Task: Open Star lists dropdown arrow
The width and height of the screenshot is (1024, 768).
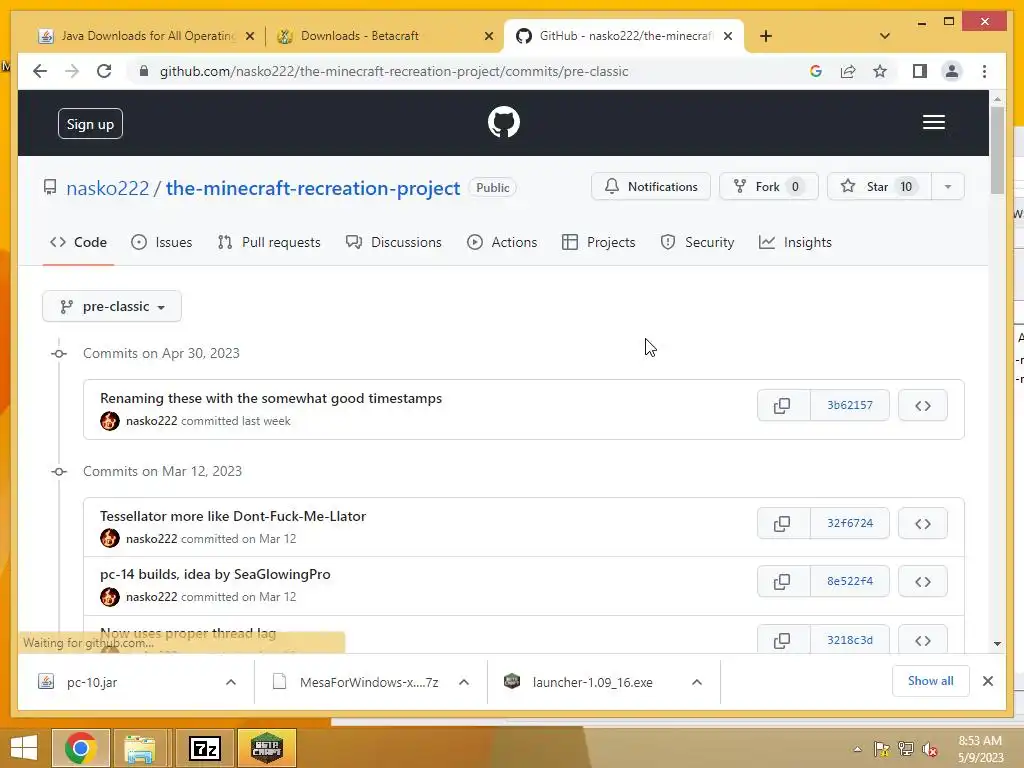Action: tap(948, 187)
